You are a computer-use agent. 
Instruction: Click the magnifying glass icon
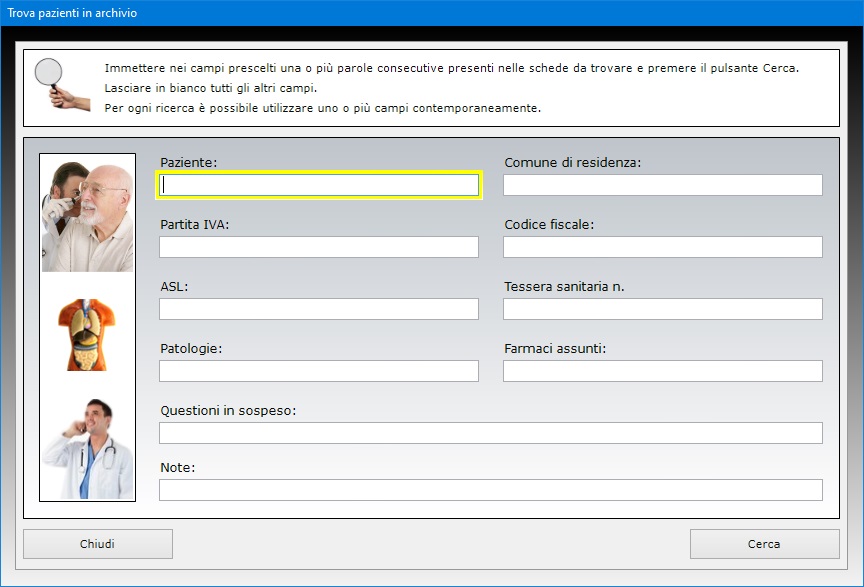61,84
